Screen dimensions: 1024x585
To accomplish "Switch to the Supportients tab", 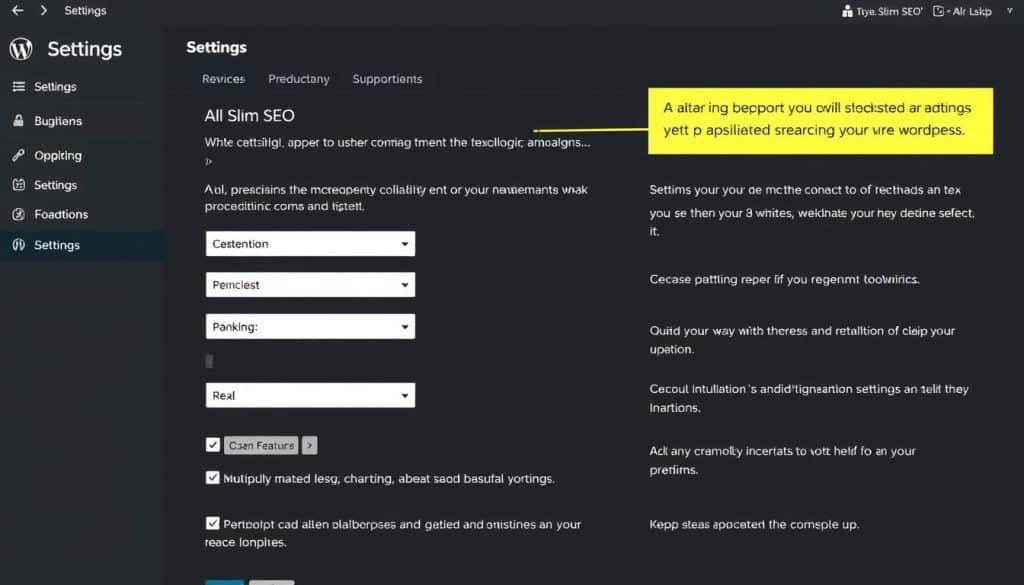I will pyautogui.click(x=387, y=79).
